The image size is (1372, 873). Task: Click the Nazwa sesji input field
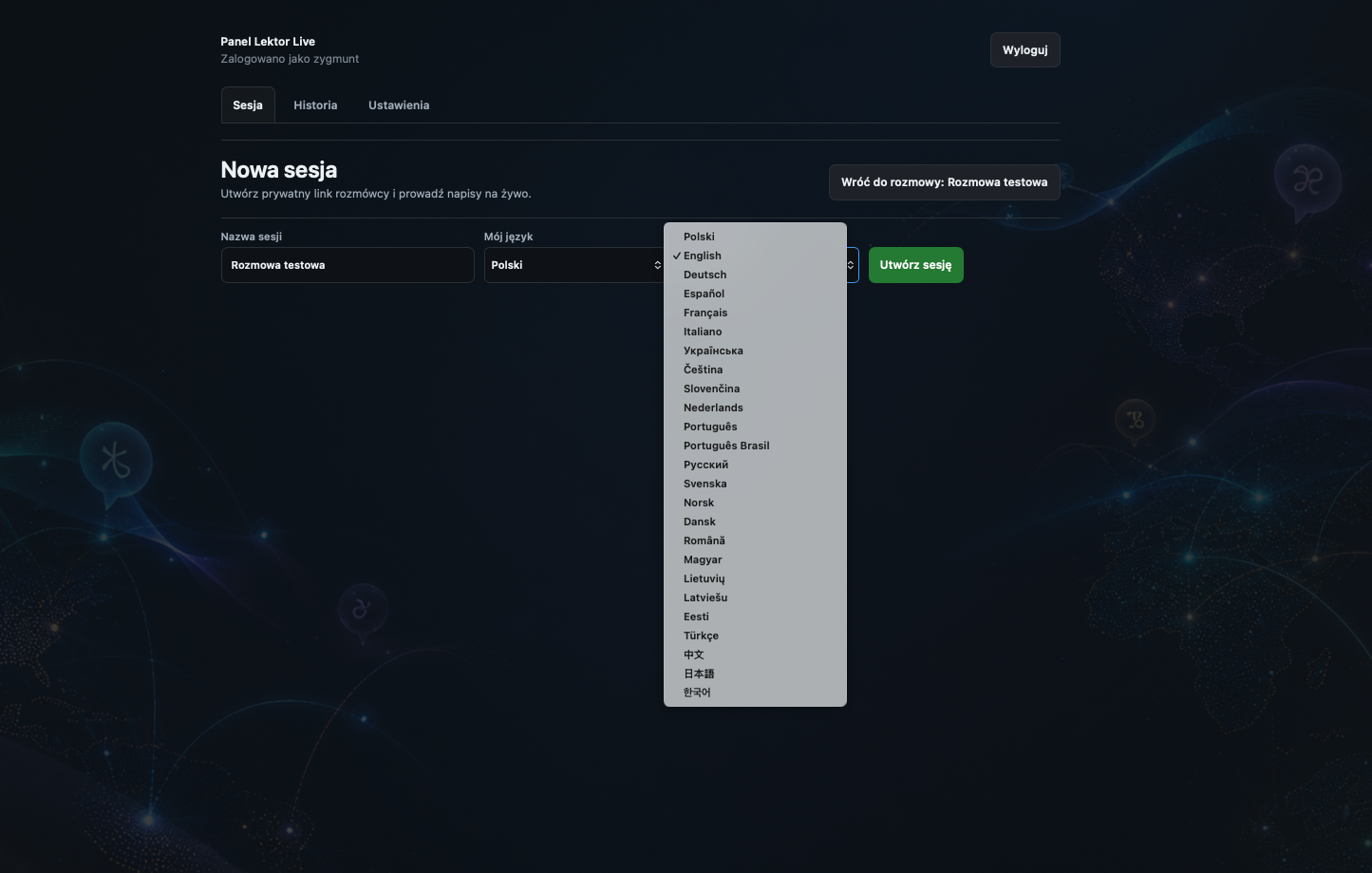[x=348, y=265]
